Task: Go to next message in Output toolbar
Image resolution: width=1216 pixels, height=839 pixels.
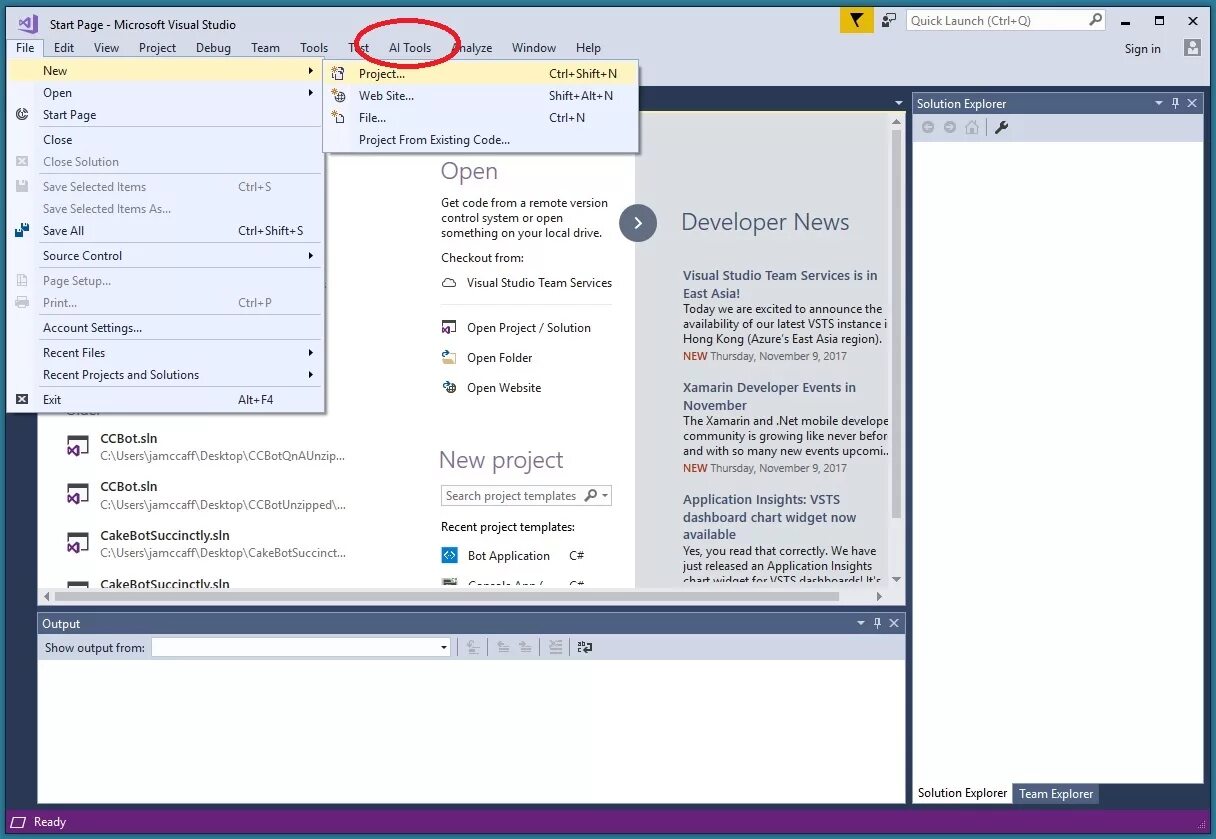Action: tap(525, 647)
